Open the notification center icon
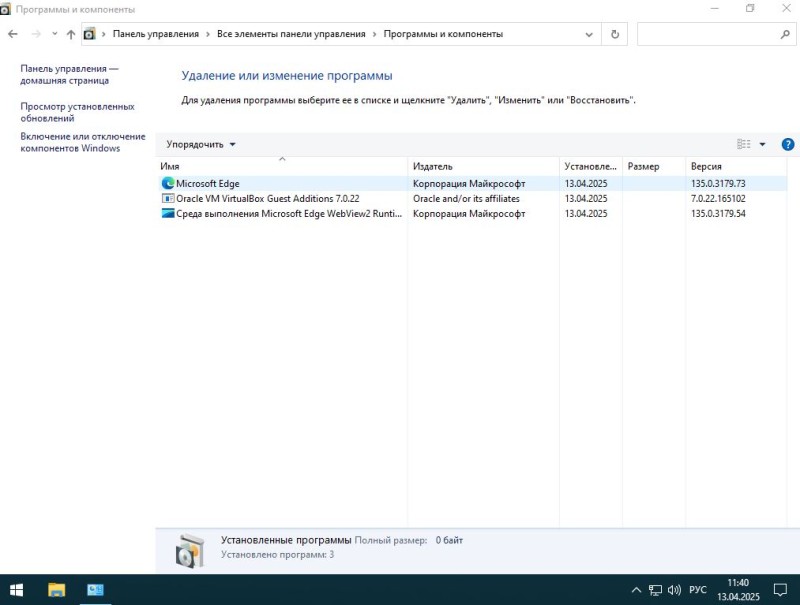This screenshot has height=605, width=800. pyautogui.click(x=780, y=590)
